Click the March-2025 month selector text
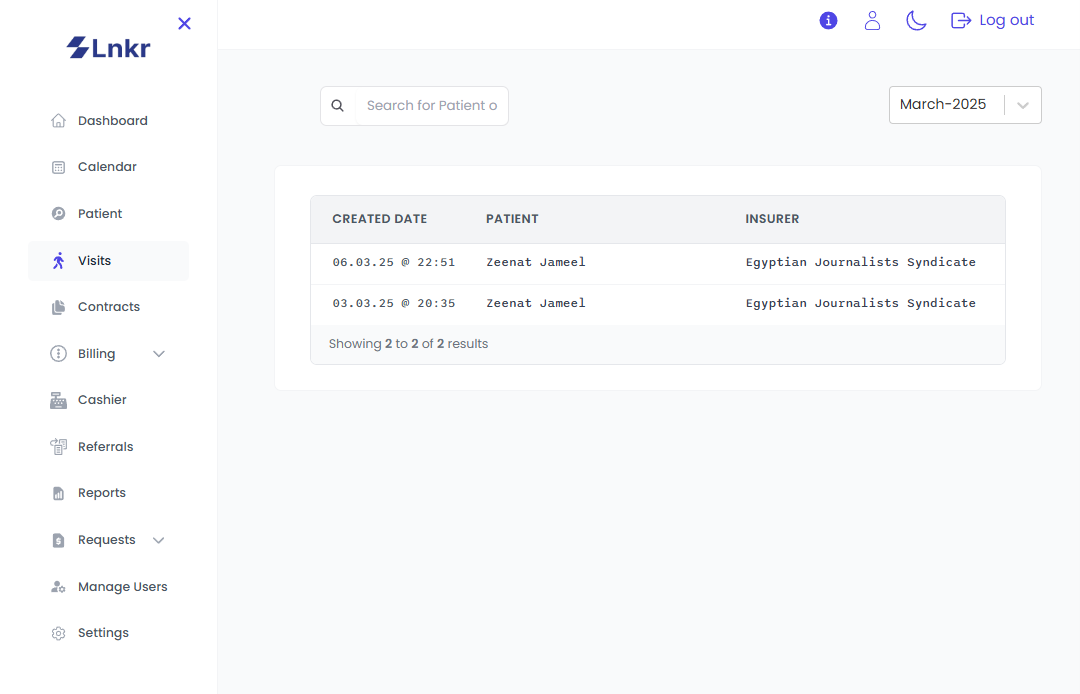This screenshot has width=1080, height=694. point(943,105)
